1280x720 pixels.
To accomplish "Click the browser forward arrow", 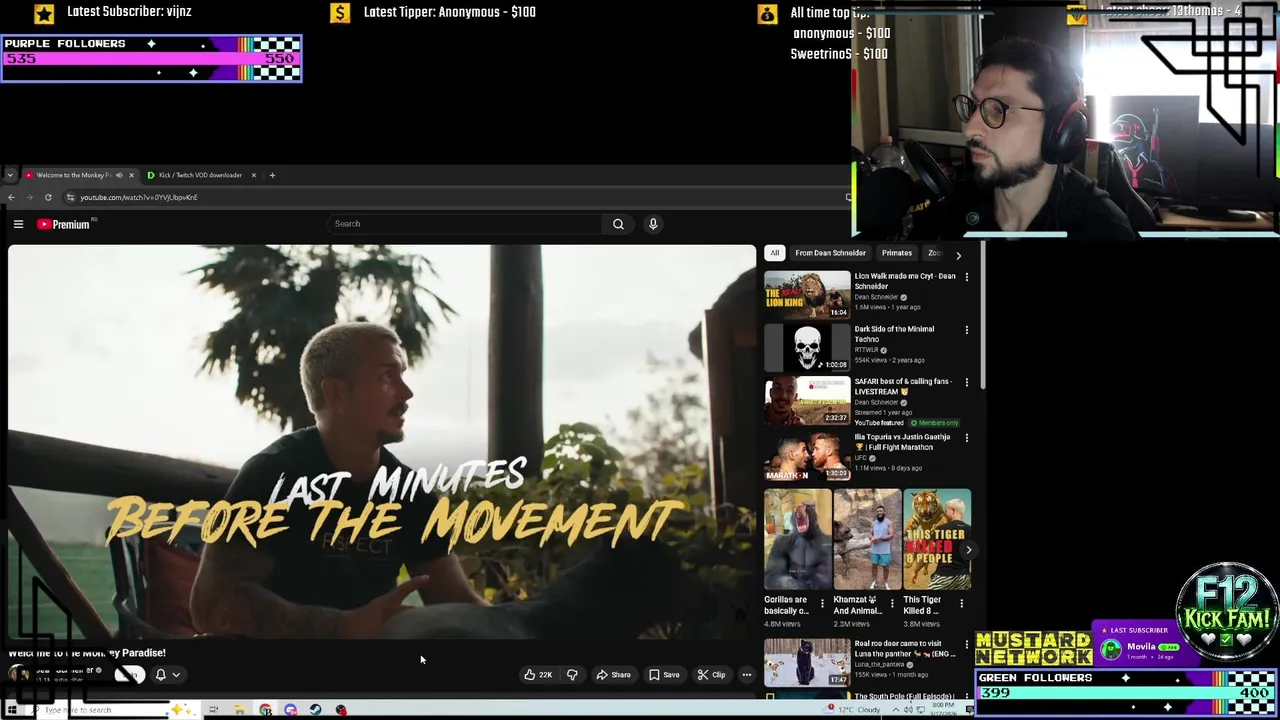I will point(29,197).
